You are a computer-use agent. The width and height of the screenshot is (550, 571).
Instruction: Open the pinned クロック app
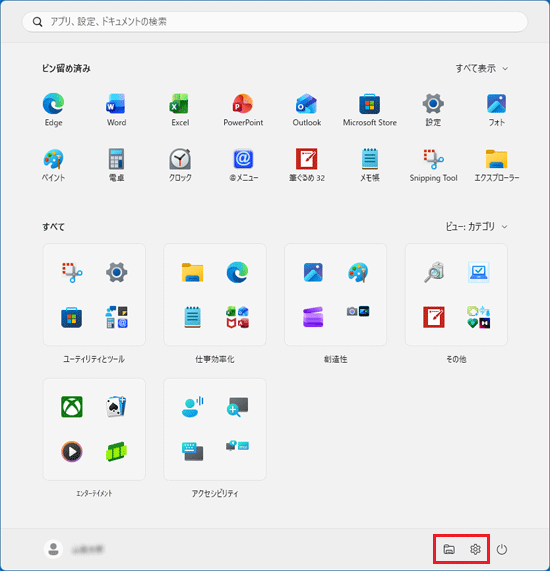tap(180, 165)
